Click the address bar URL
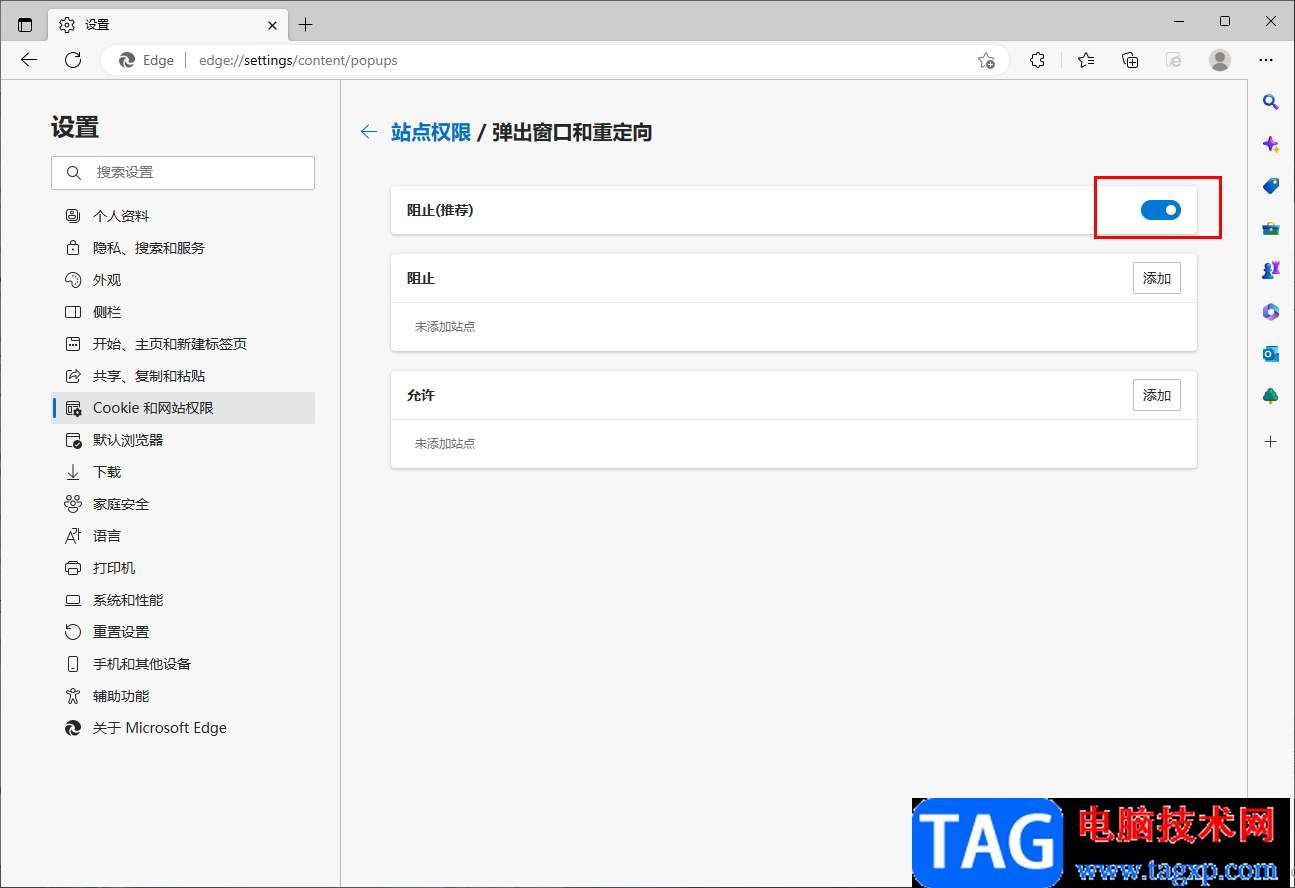This screenshot has height=888, width=1295. click(298, 60)
